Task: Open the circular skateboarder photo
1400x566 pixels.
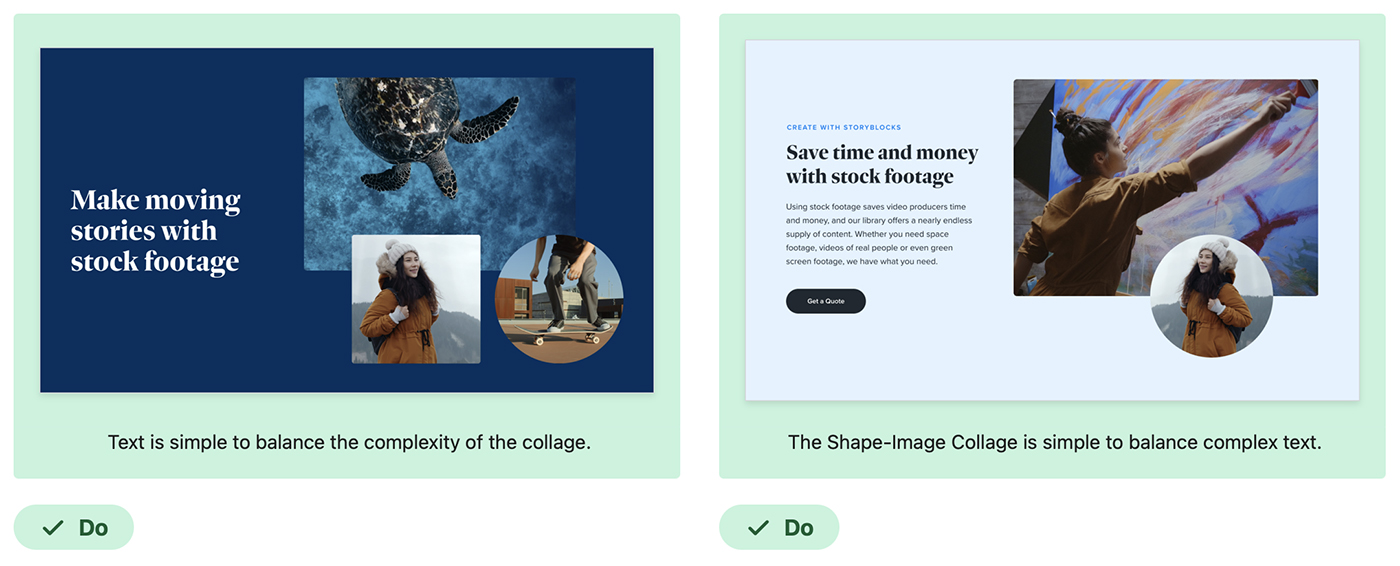Action: (x=559, y=298)
